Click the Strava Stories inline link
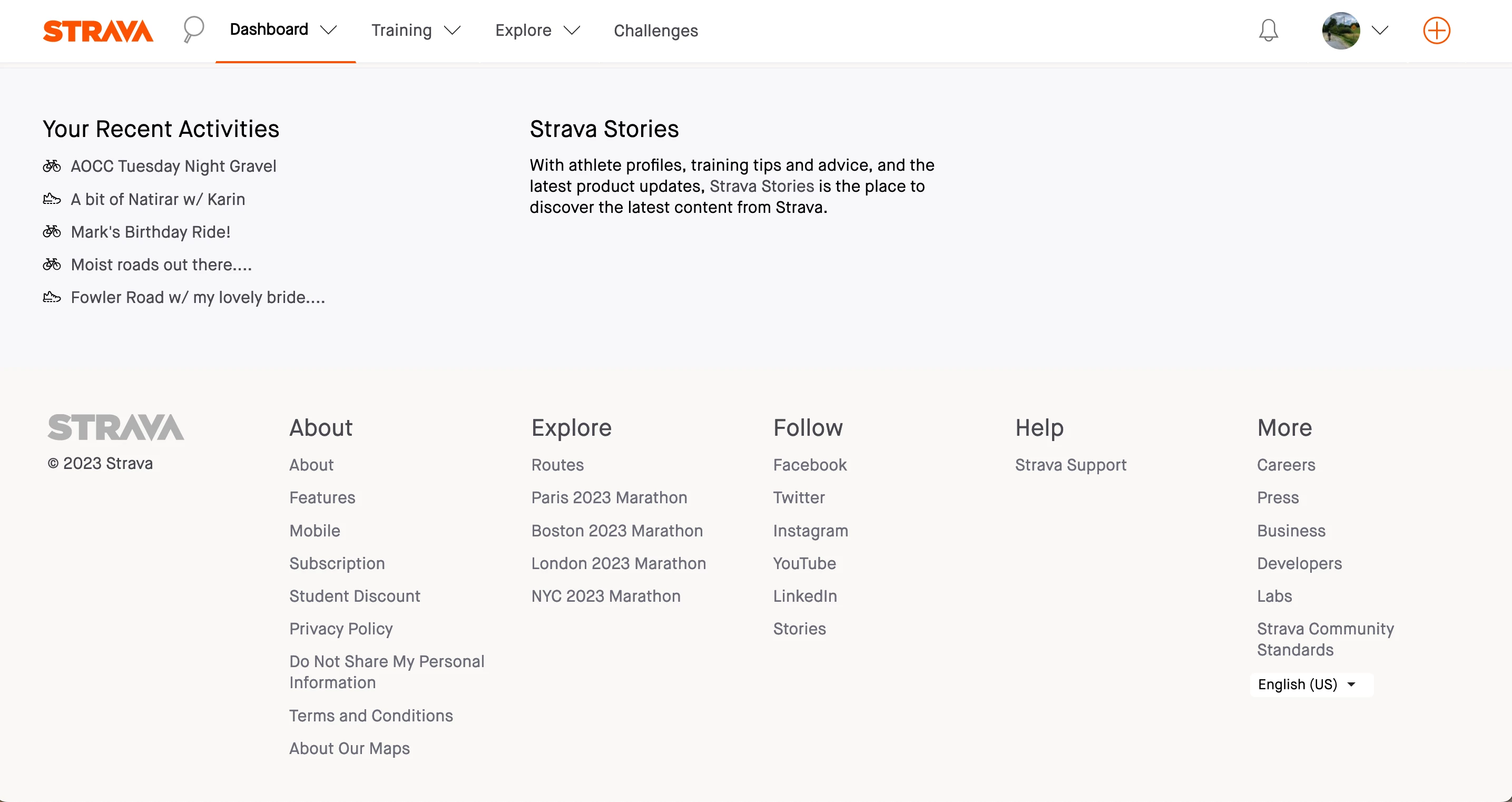 (x=761, y=186)
